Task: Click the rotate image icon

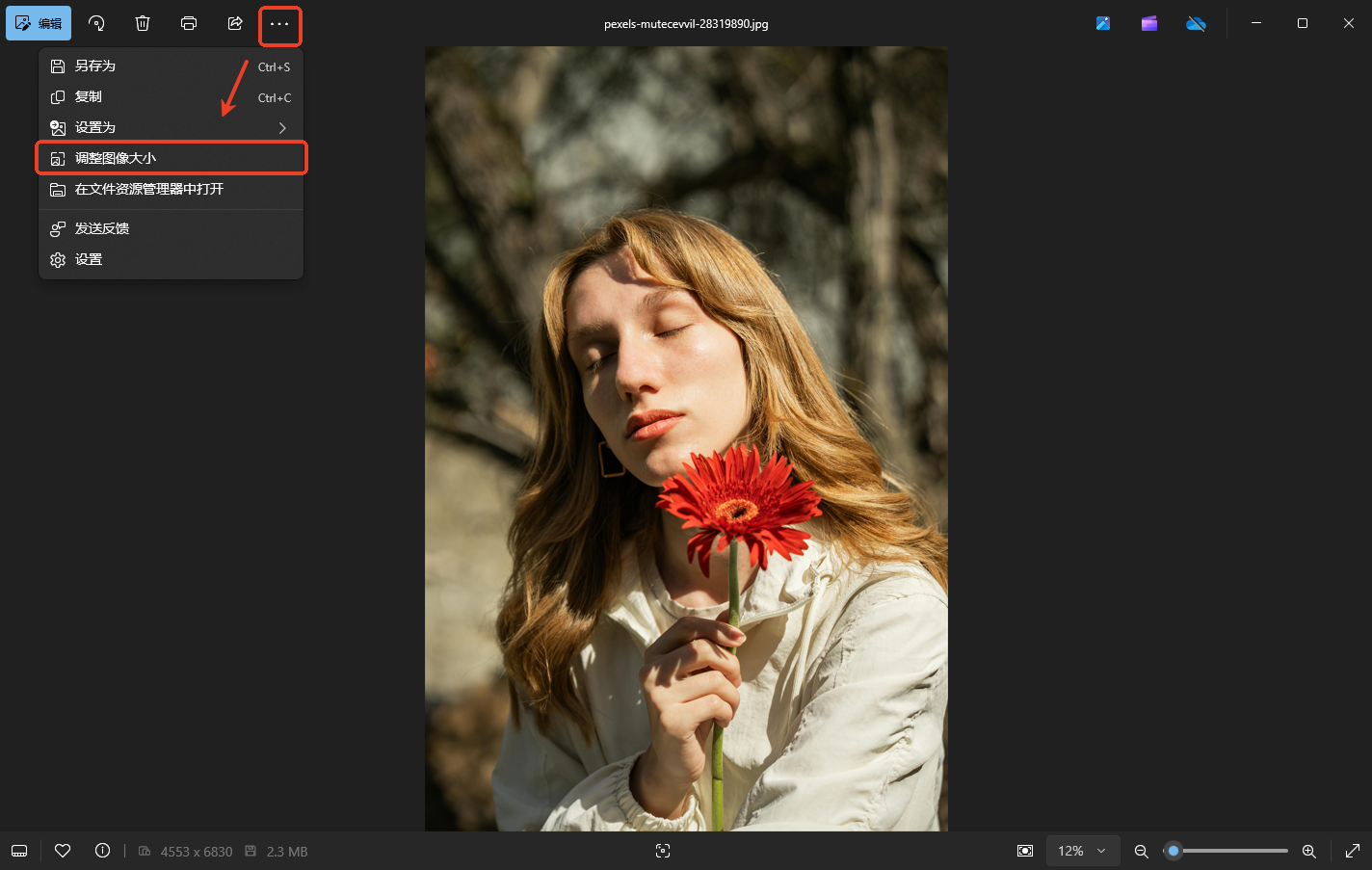Action: click(x=96, y=23)
